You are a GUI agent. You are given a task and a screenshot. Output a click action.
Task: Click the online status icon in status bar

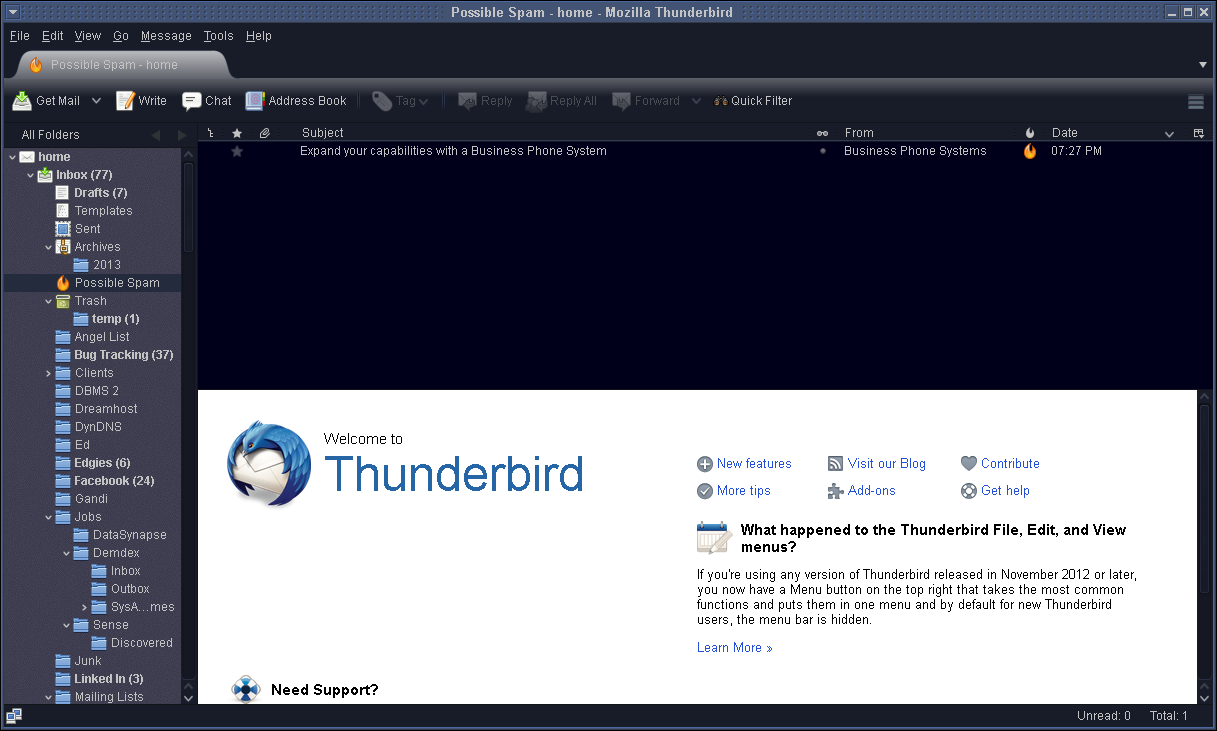click(x=14, y=716)
